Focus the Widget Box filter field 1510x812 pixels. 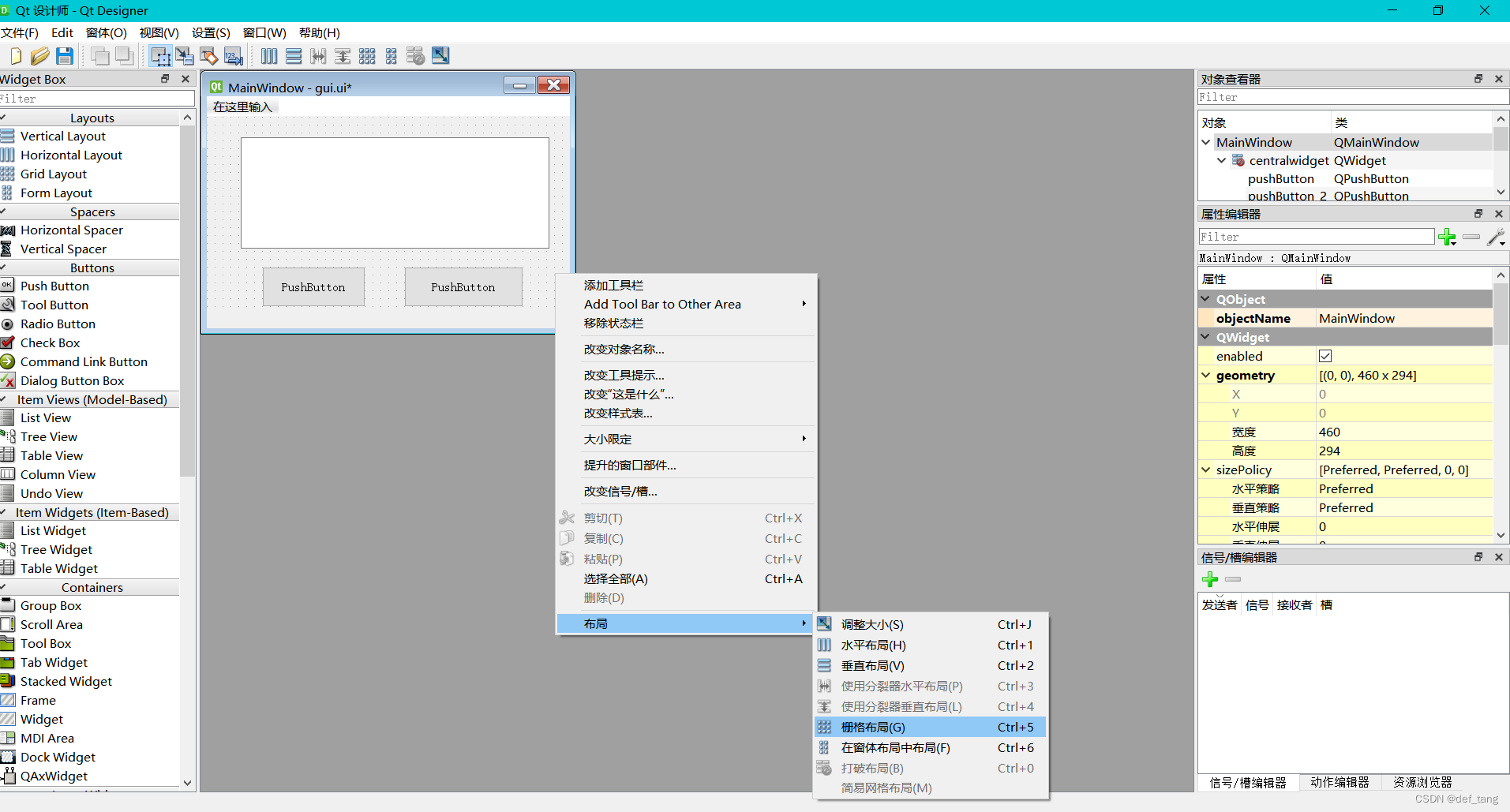[96, 99]
